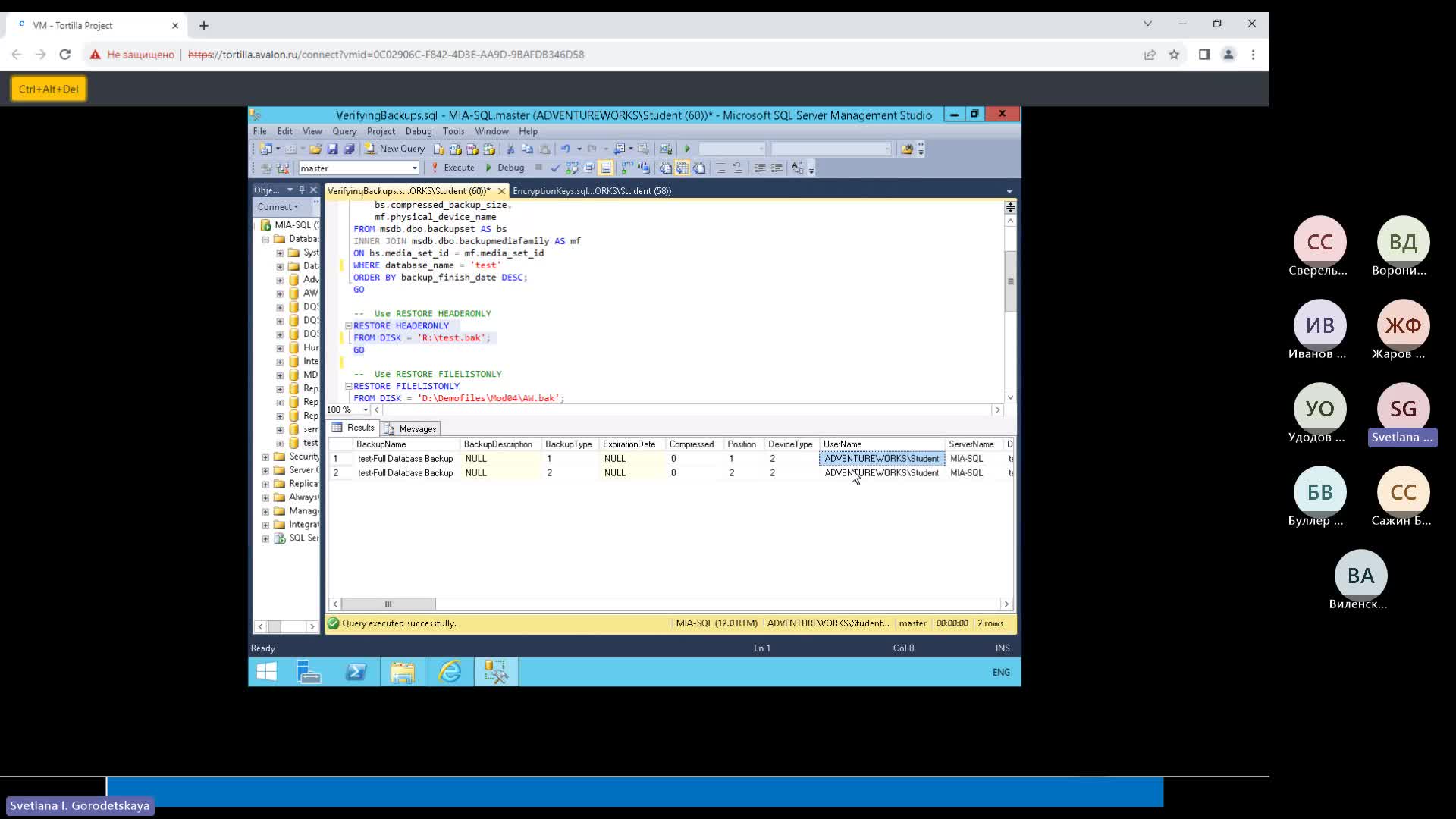Click the Uncomment selected lines icon
The height and width of the screenshot is (819, 1456).
coord(737,168)
